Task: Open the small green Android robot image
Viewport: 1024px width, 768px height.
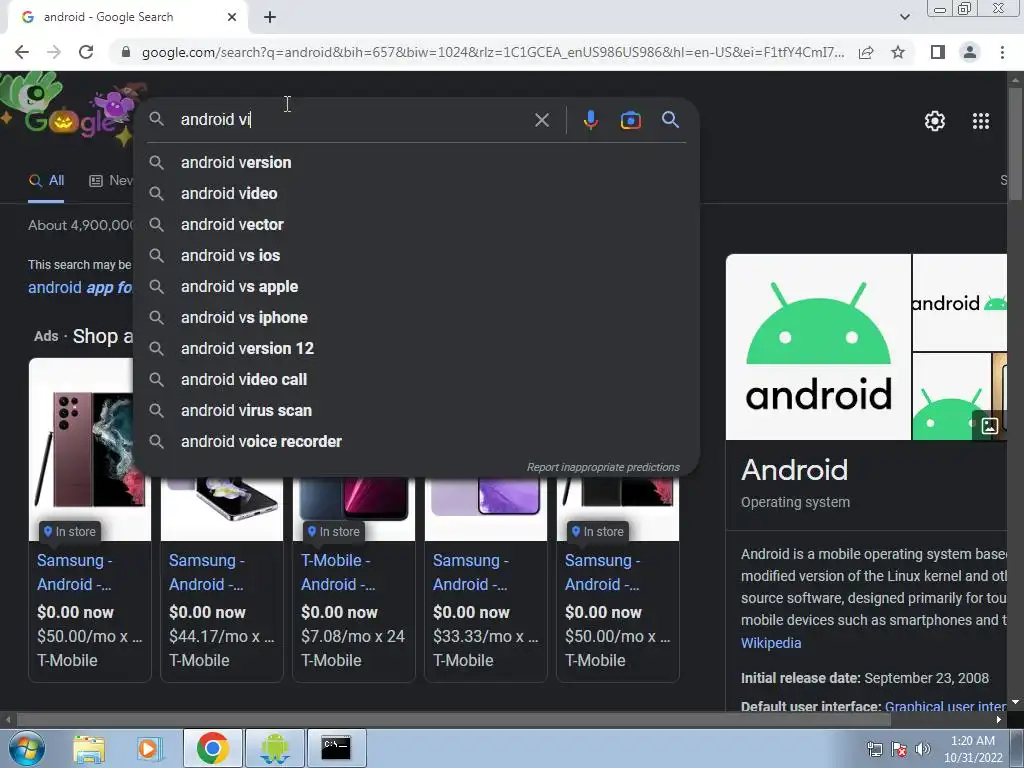Action: tap(951, 396)
